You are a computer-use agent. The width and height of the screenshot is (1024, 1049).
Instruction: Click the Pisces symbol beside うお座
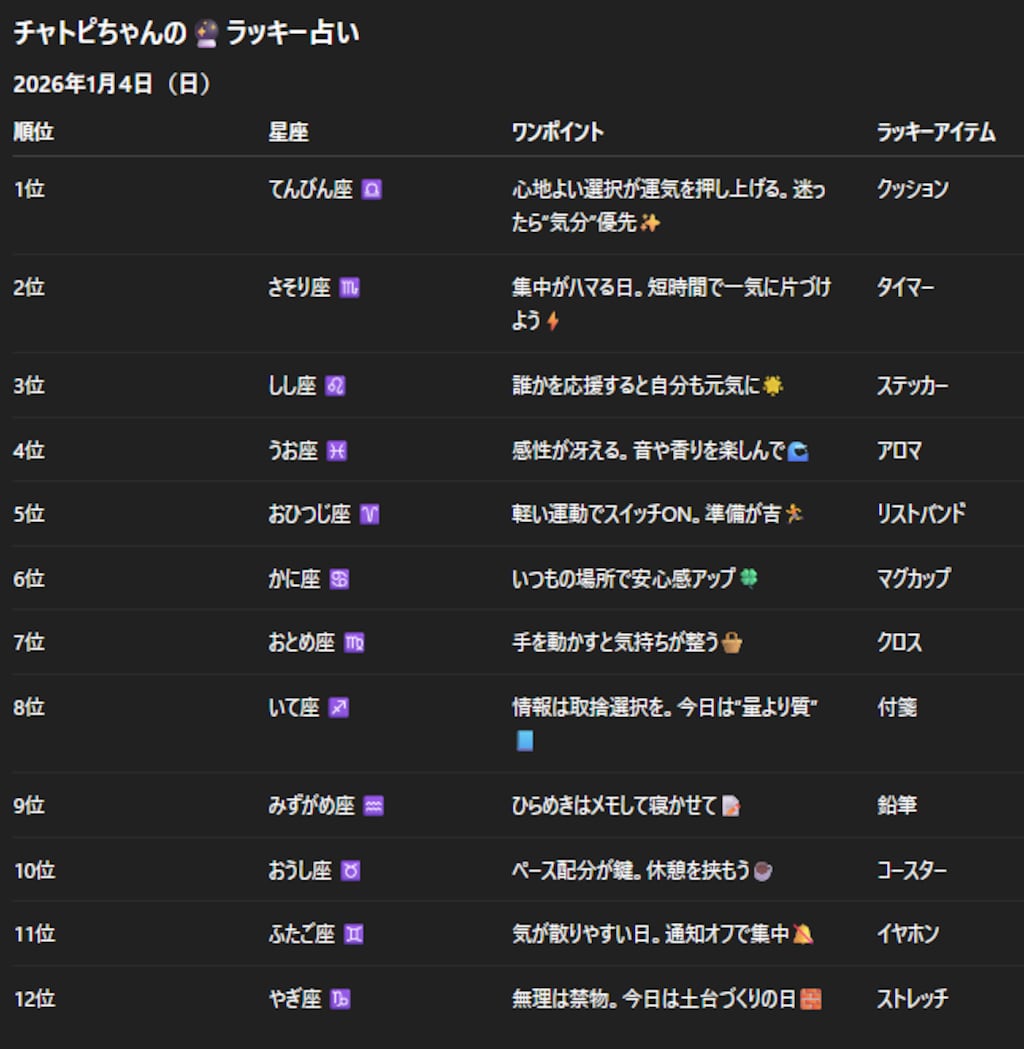point(338,450)
